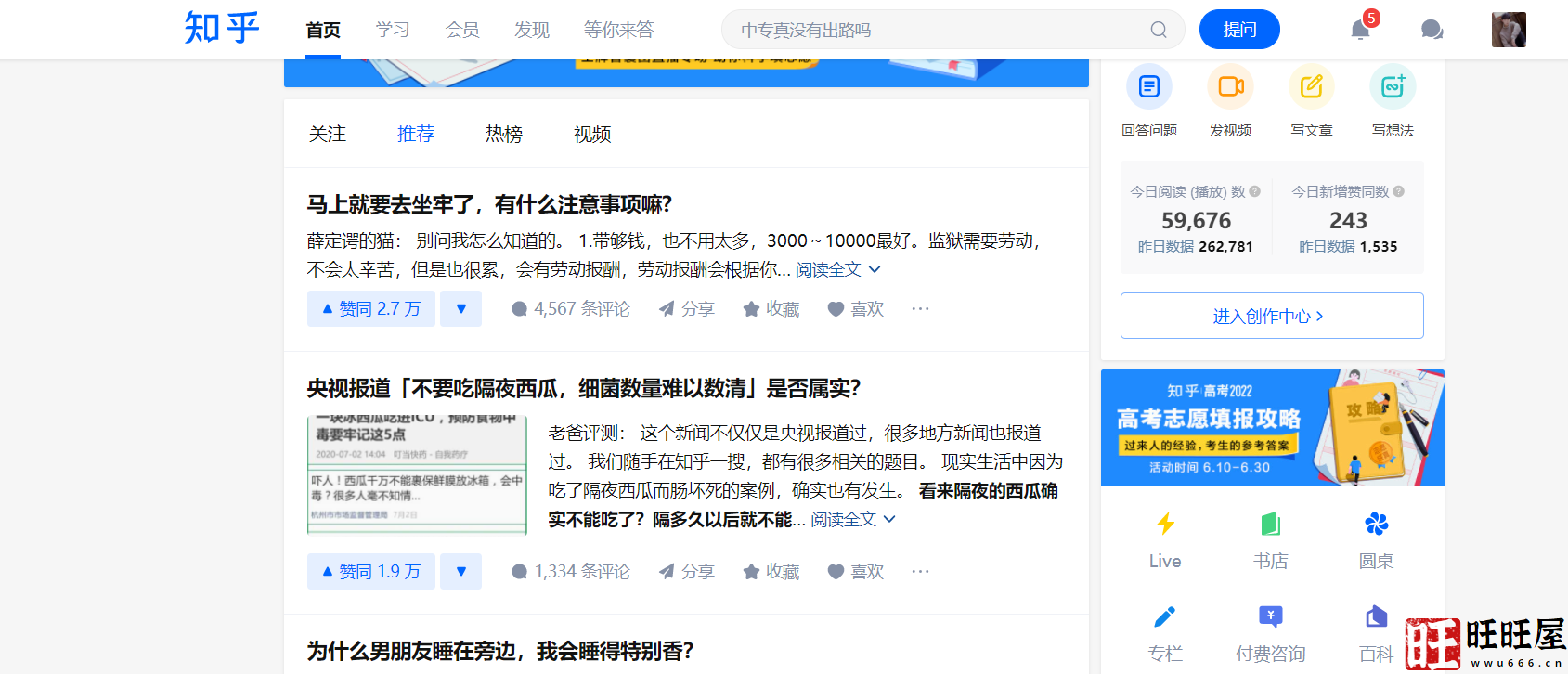
Task: Switch to the 推荐 feed tab
Action: click(416, 134)
